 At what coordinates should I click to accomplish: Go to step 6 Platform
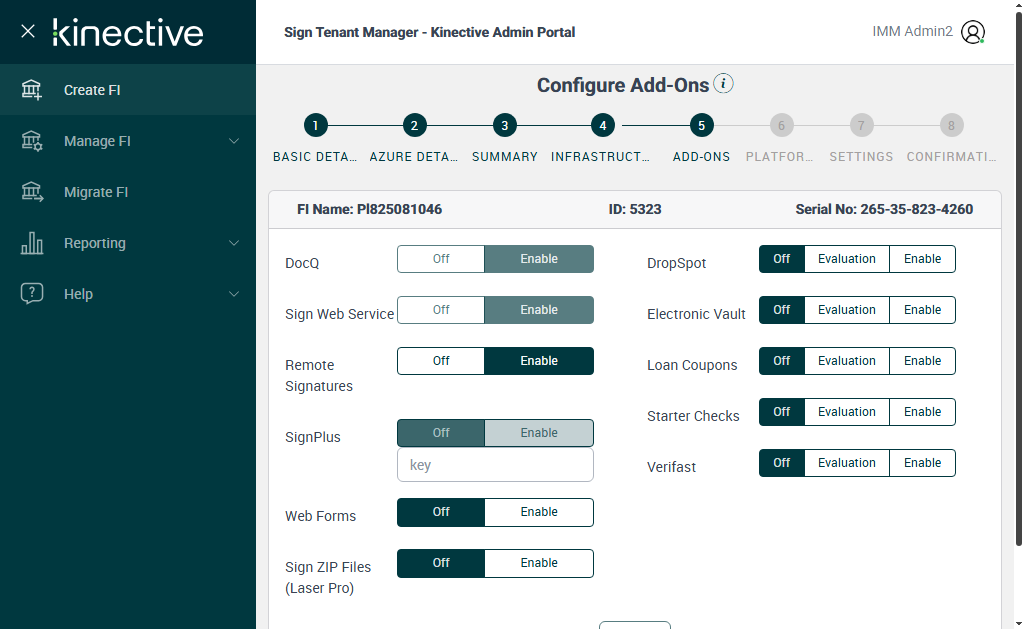tap(781, 125)
